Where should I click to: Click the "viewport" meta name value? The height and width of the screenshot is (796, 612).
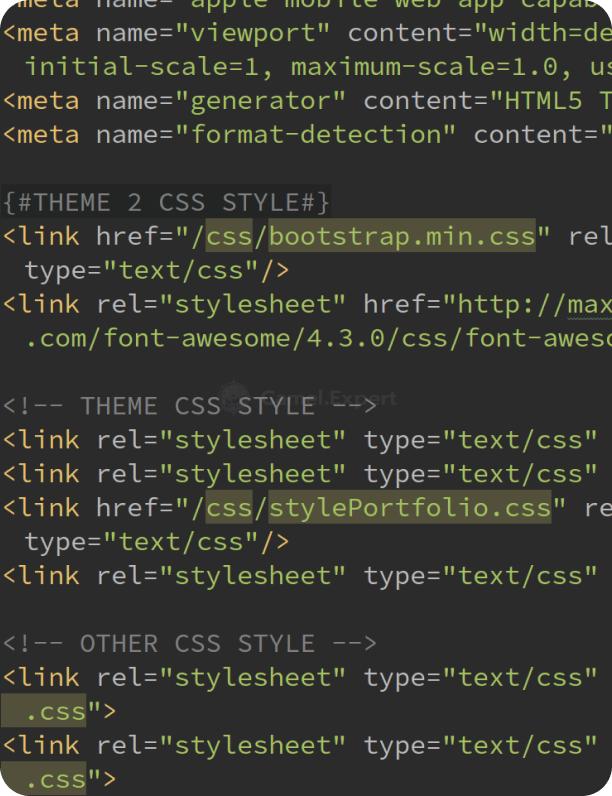[254, 32]
